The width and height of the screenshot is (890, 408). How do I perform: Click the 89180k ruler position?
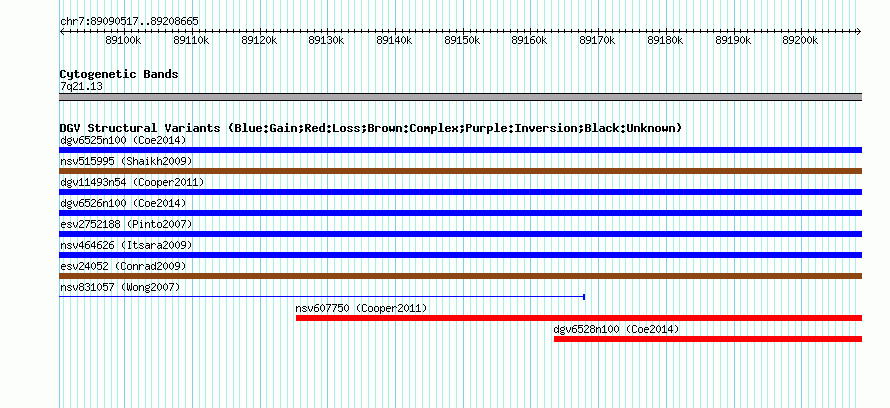pyautogui.click(x=665, y=40)
